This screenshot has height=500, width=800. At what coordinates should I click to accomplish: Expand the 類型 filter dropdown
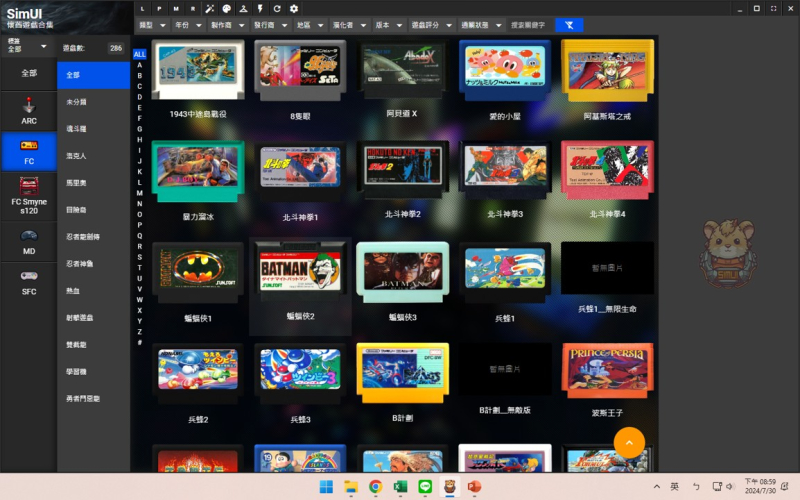coord(152,25)
